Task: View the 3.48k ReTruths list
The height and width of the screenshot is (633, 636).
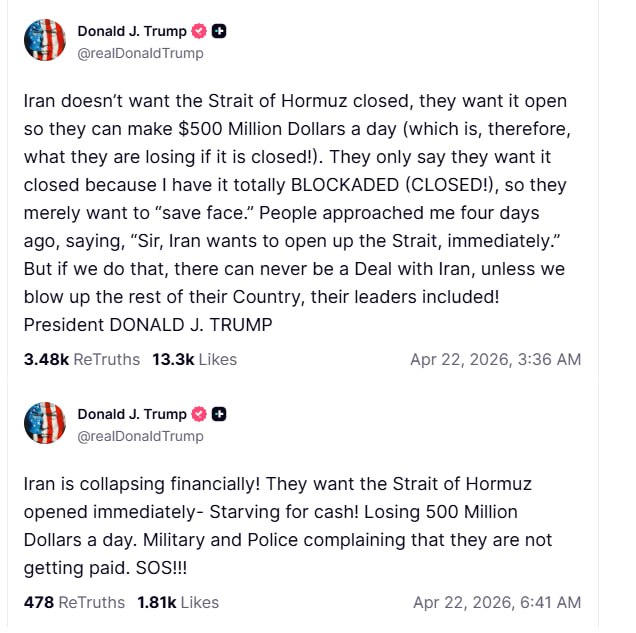Action: (x=82, y=359)
